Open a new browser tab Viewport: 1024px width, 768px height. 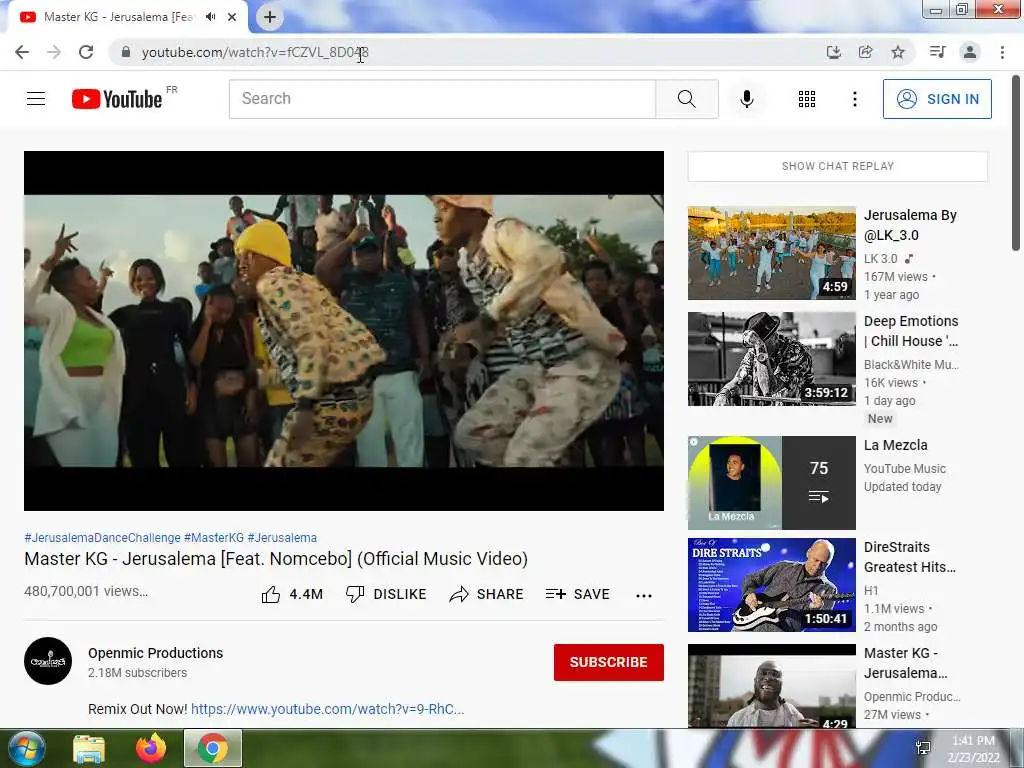tap(270, 17)
